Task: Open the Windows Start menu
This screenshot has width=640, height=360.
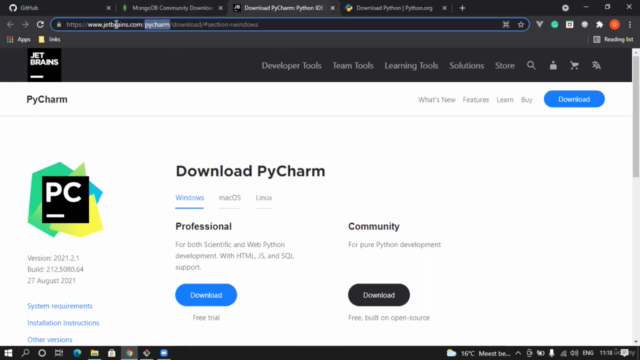Action: pos(8,353)
